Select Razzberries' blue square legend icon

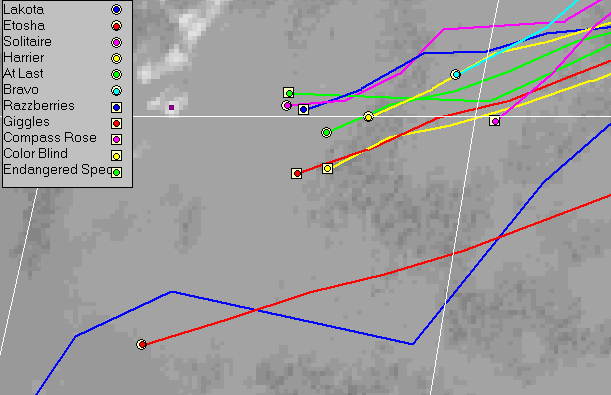[x=116, y=107]
